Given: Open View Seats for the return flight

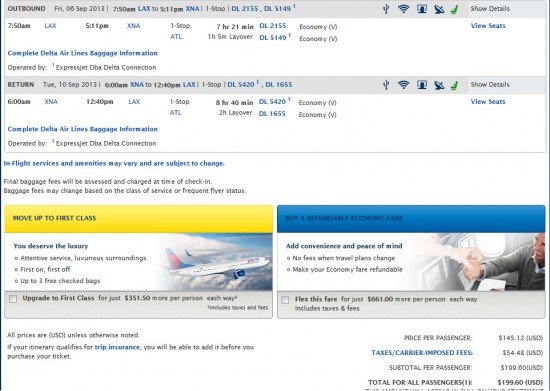Looking at the screenshot, I should (x=488, y=102).
